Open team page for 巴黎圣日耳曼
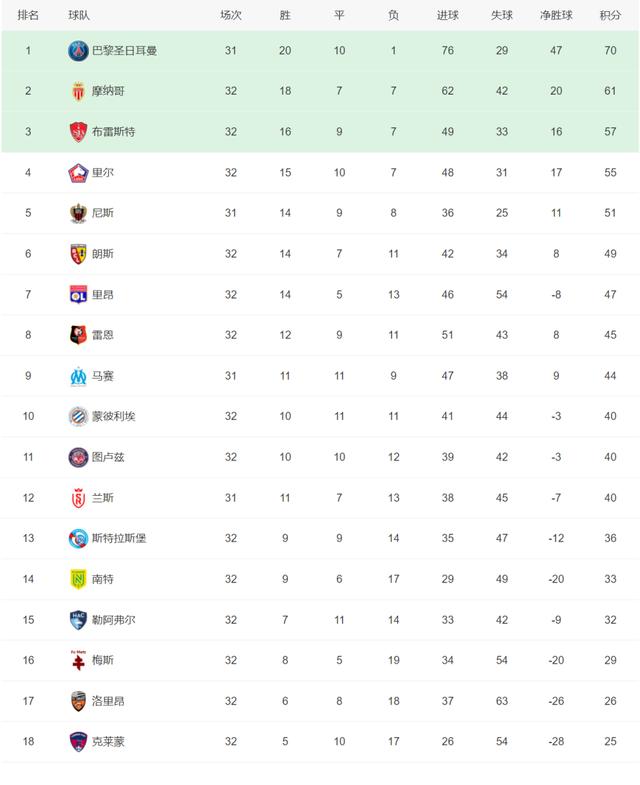 [124, 50]
